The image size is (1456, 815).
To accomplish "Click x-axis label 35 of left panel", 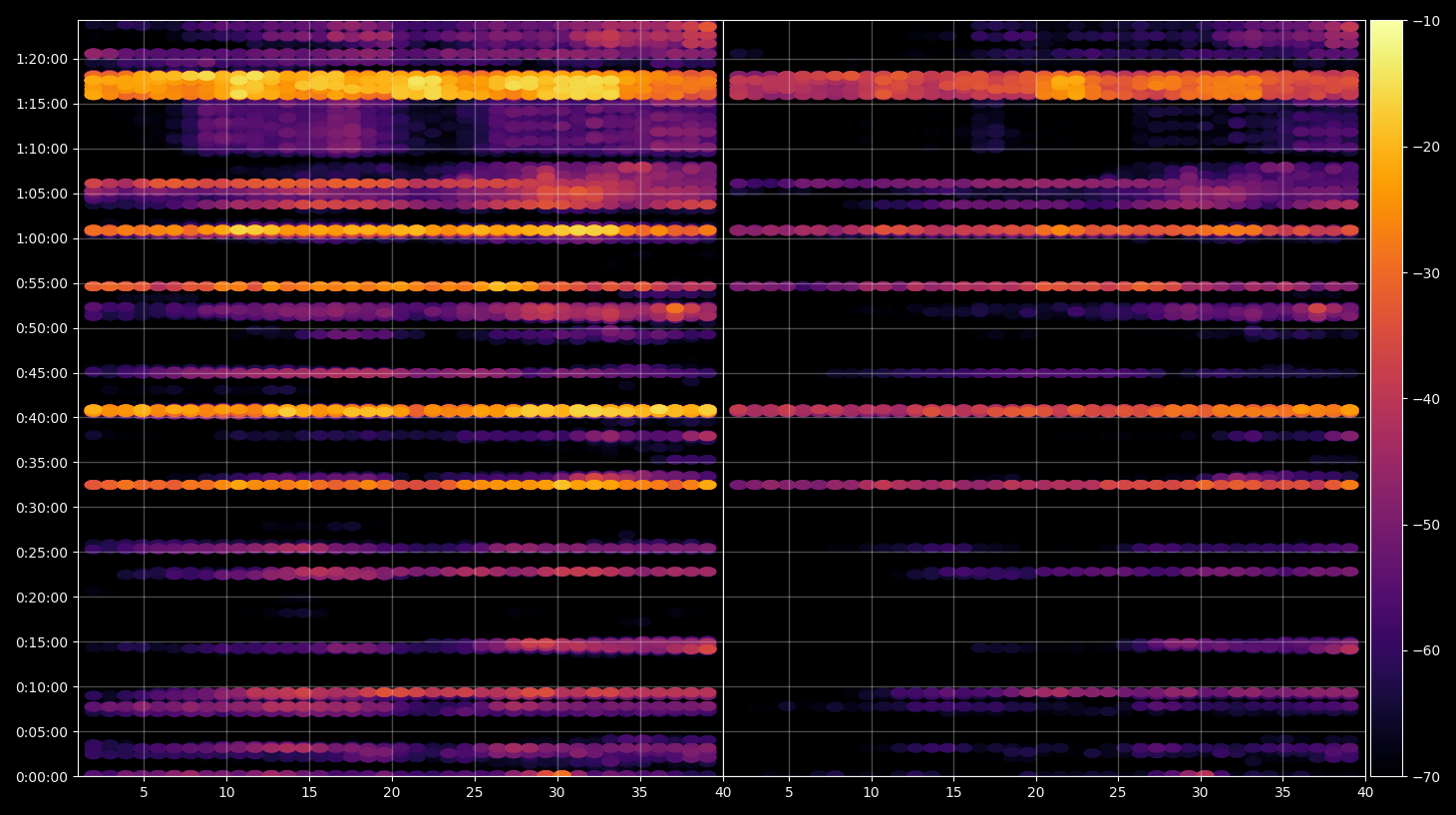I will click(x=639, y=793).
